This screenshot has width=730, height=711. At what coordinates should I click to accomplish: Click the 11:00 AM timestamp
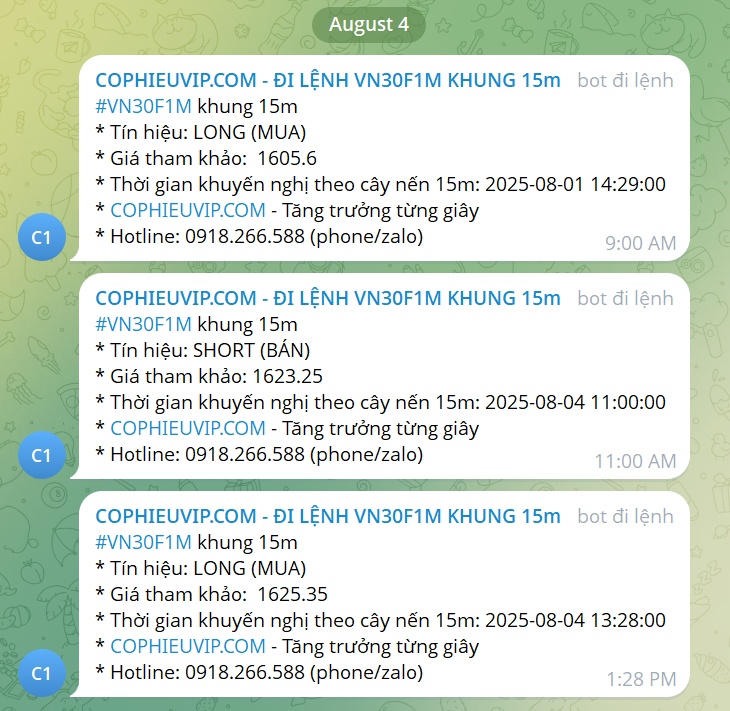point(635,461)
